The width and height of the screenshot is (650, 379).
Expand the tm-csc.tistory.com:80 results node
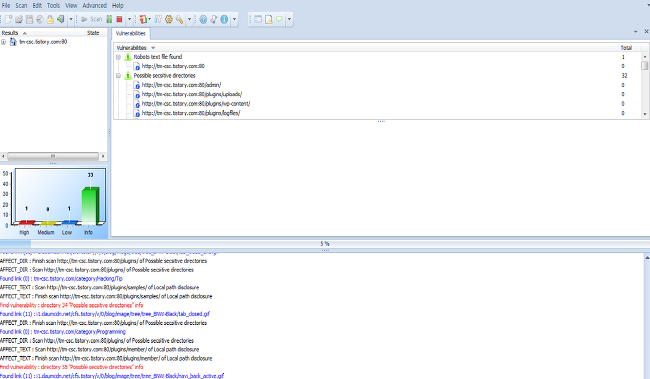(x=3, y=42)
